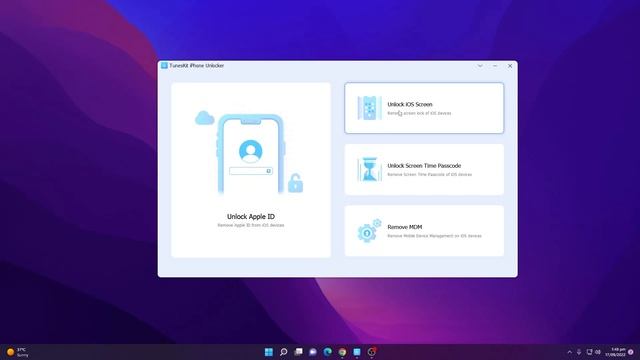The image size is (640, 360).
Task: Open Task View from the taskbar
Action: point(298,352)
